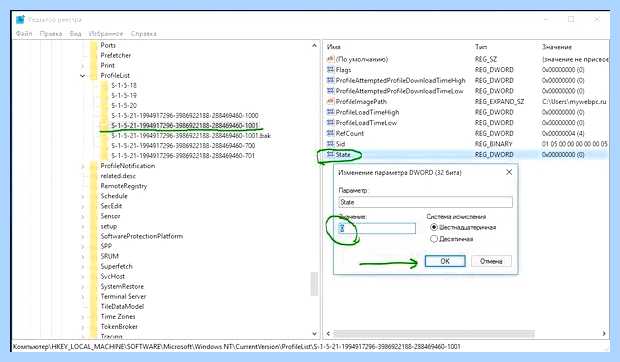Click the ProfileLoadTimeLow value icon

click(x=331, y=123)
